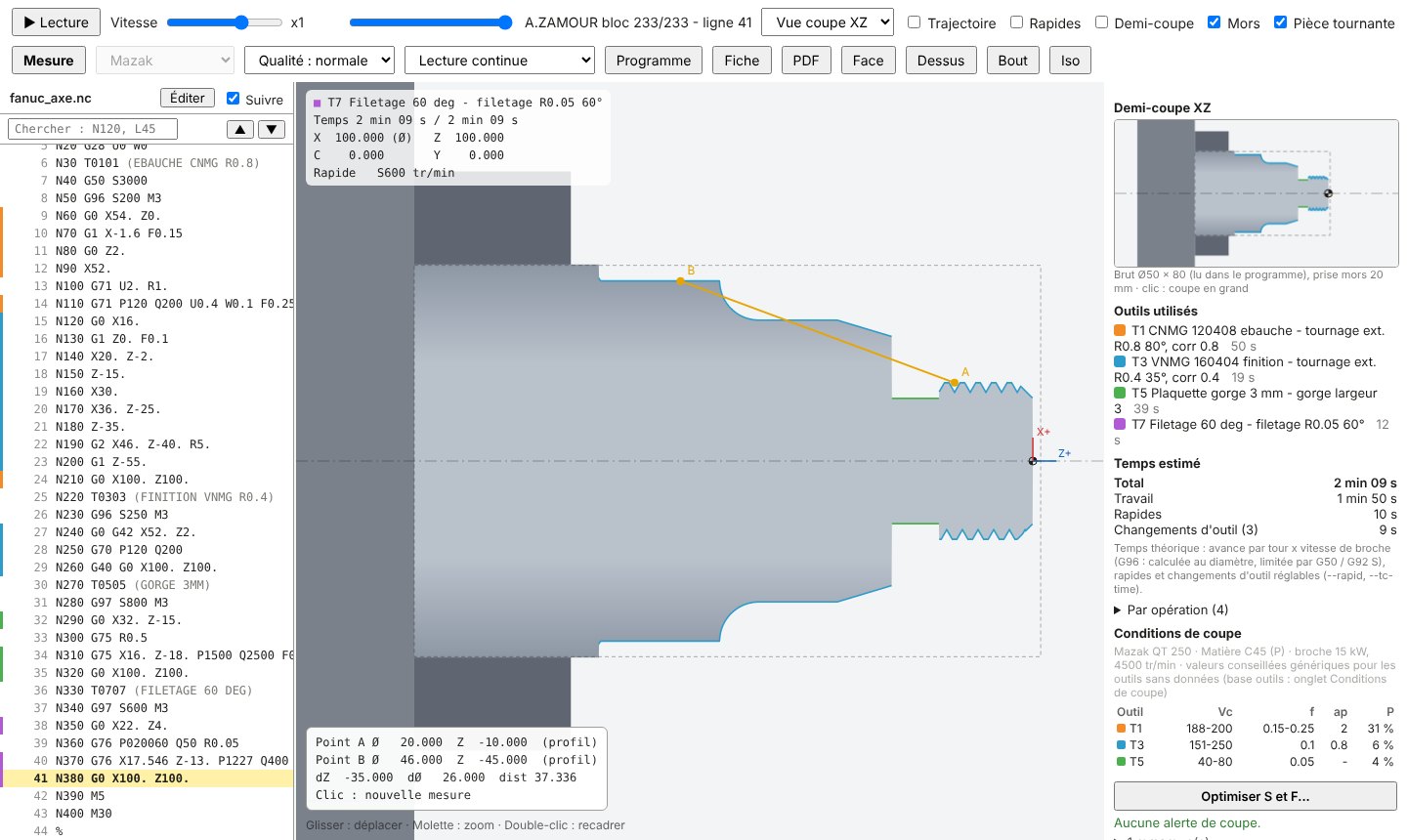Select line 36 N330 T0707 (FILETAGE 60 DEG)

[147, 691]
